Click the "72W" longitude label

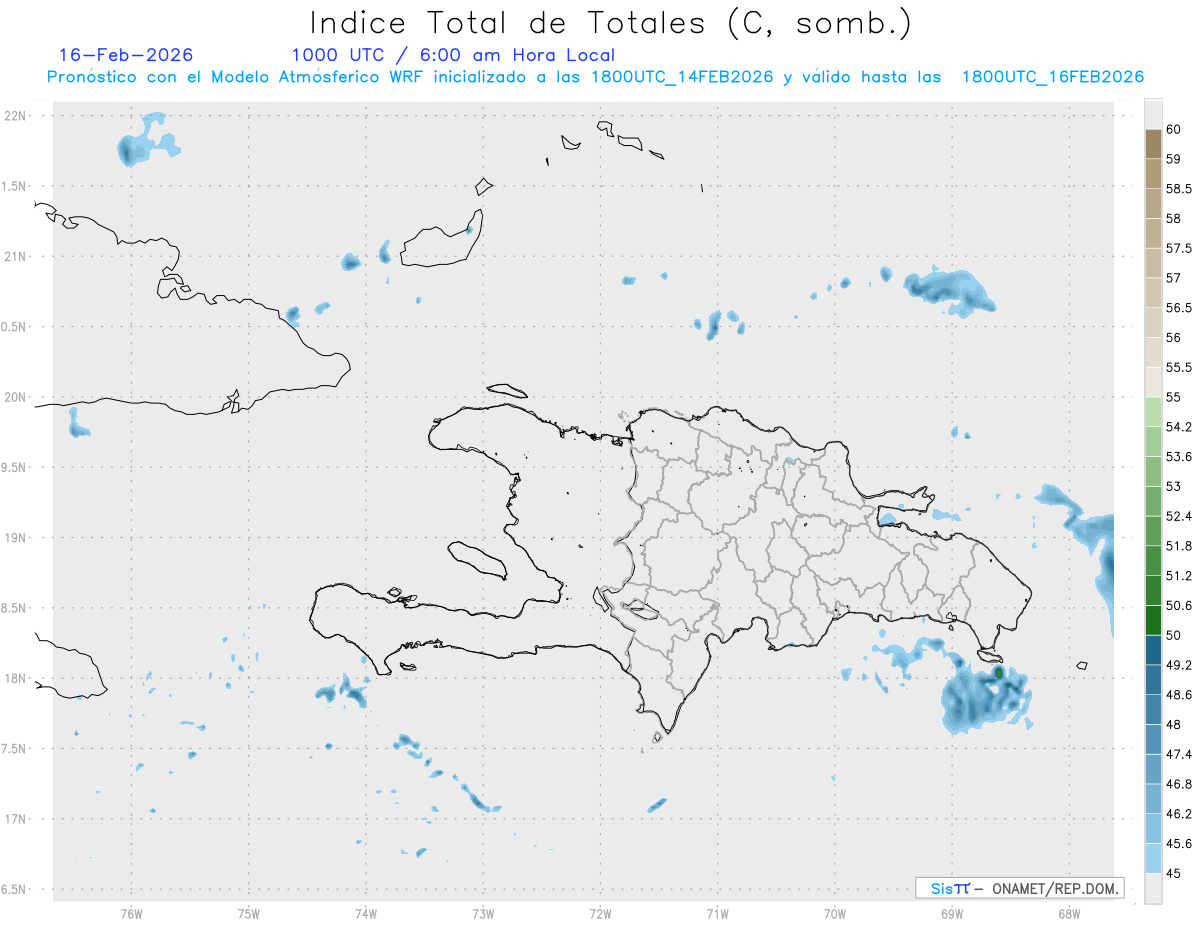[x=600, y=913]
